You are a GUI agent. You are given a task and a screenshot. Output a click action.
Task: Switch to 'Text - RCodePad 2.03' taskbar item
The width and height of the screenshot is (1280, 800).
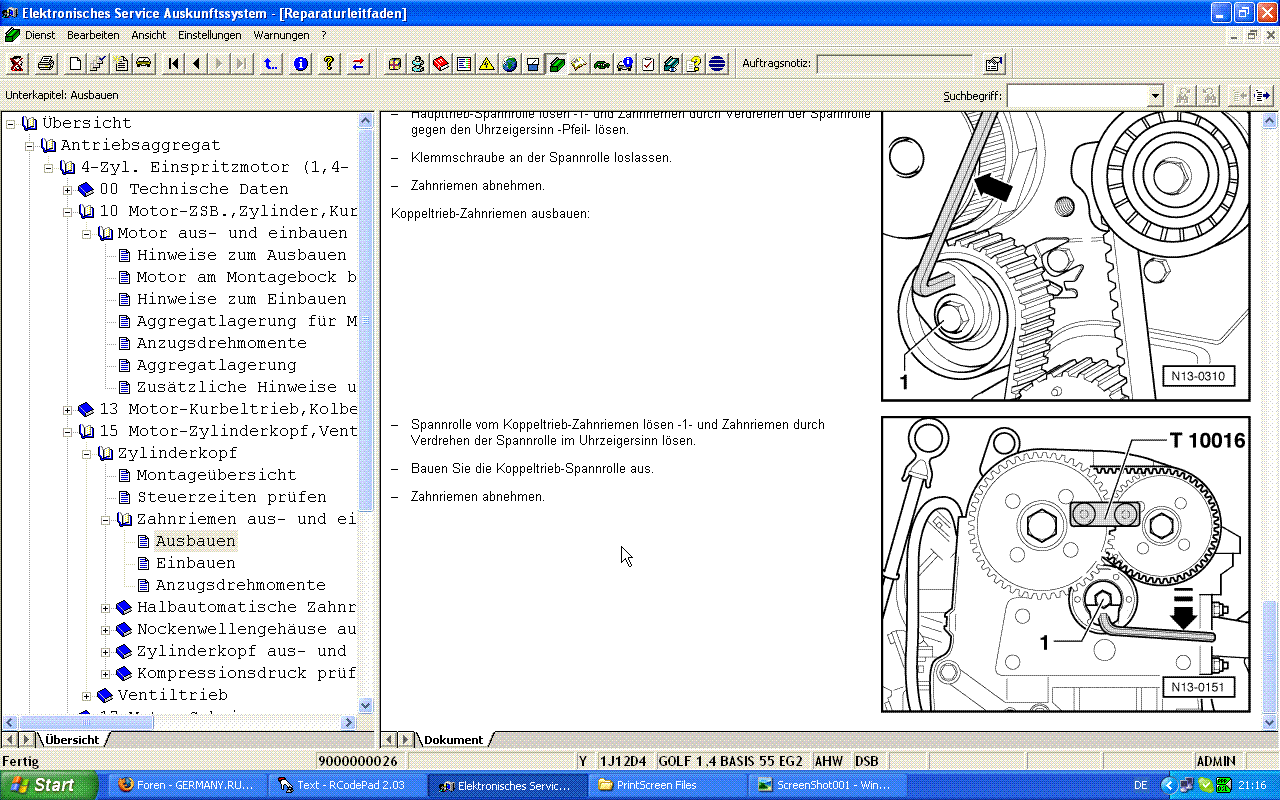348,785
